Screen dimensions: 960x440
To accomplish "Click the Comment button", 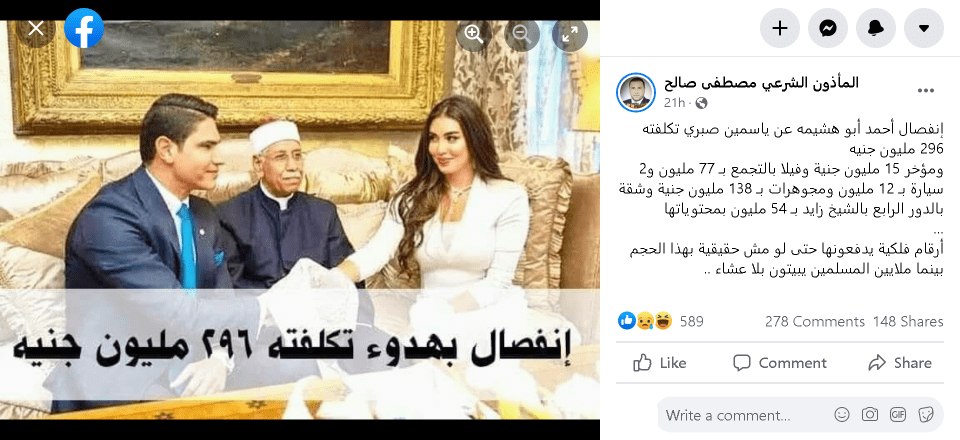I will [x=780, y=363].
